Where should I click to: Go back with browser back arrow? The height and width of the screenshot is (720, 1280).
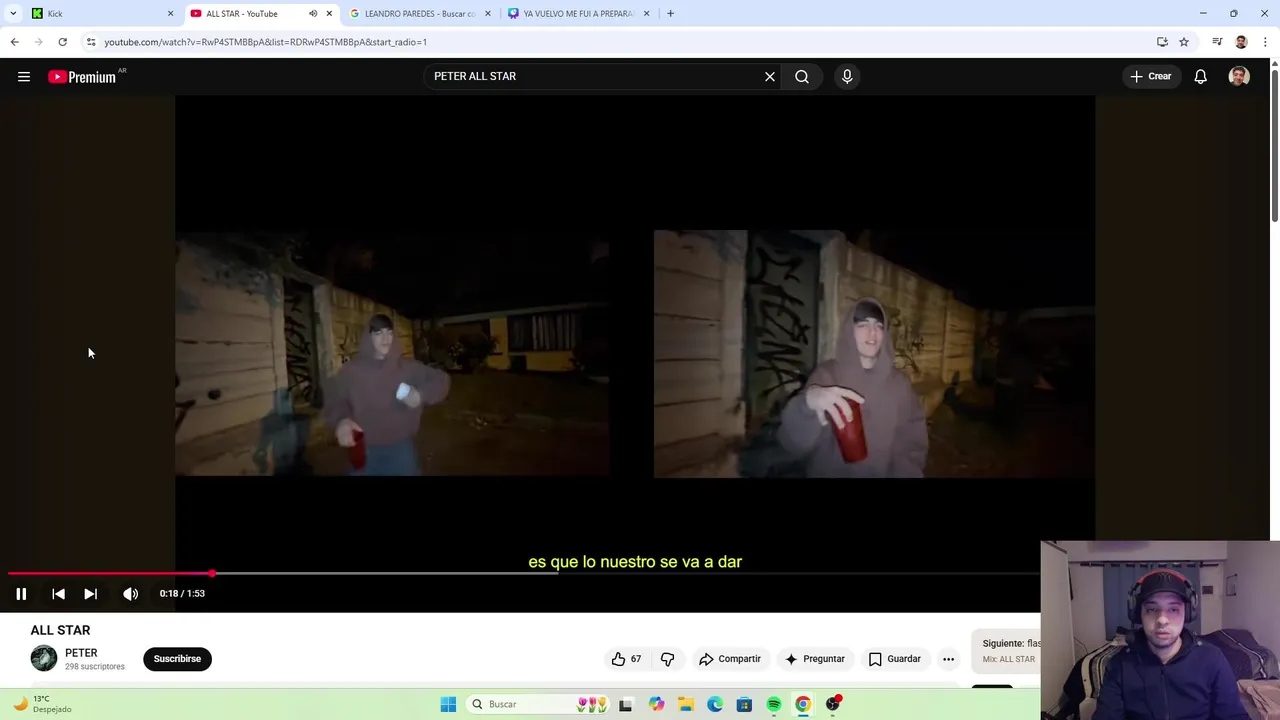(x=15, y=42)
